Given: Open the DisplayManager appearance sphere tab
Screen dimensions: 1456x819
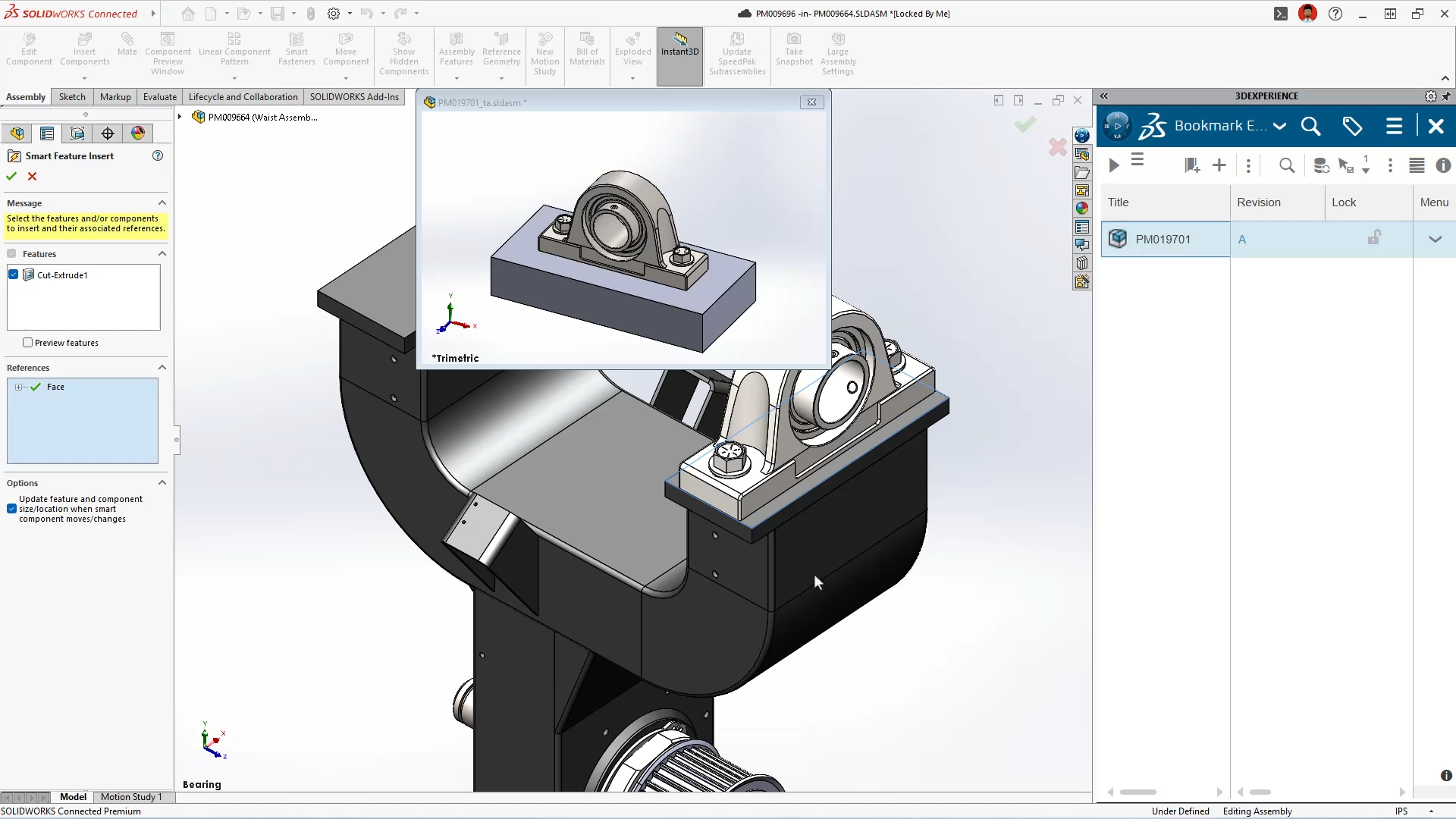Looking at the screenshot, I should point(138,133).
